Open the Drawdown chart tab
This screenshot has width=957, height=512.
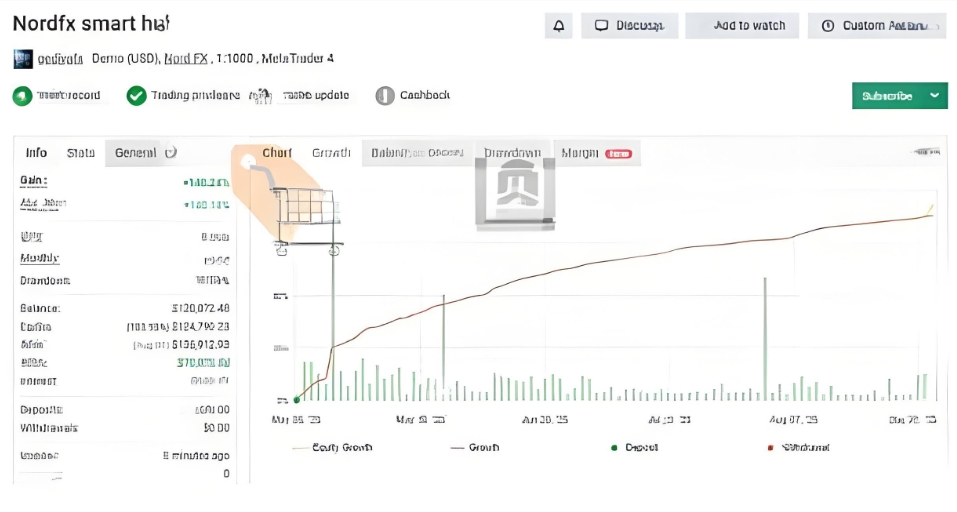click(x=512, y=153)
